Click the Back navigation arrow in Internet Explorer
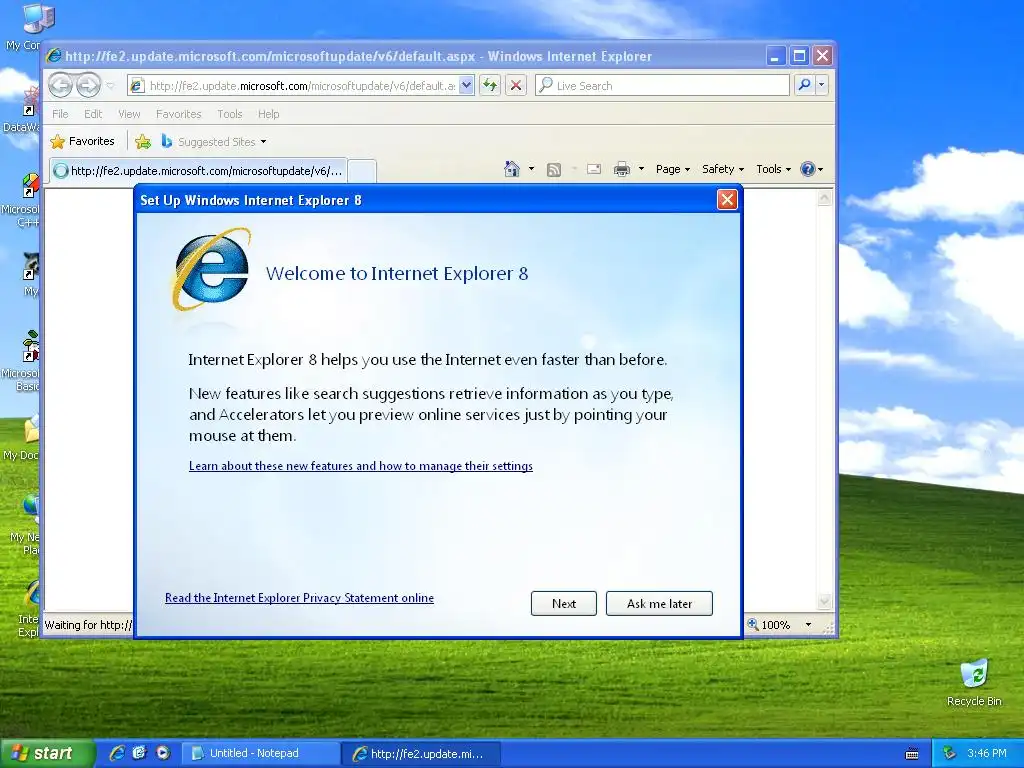This screenshot has height=768, width=1024. pos(61,85)
